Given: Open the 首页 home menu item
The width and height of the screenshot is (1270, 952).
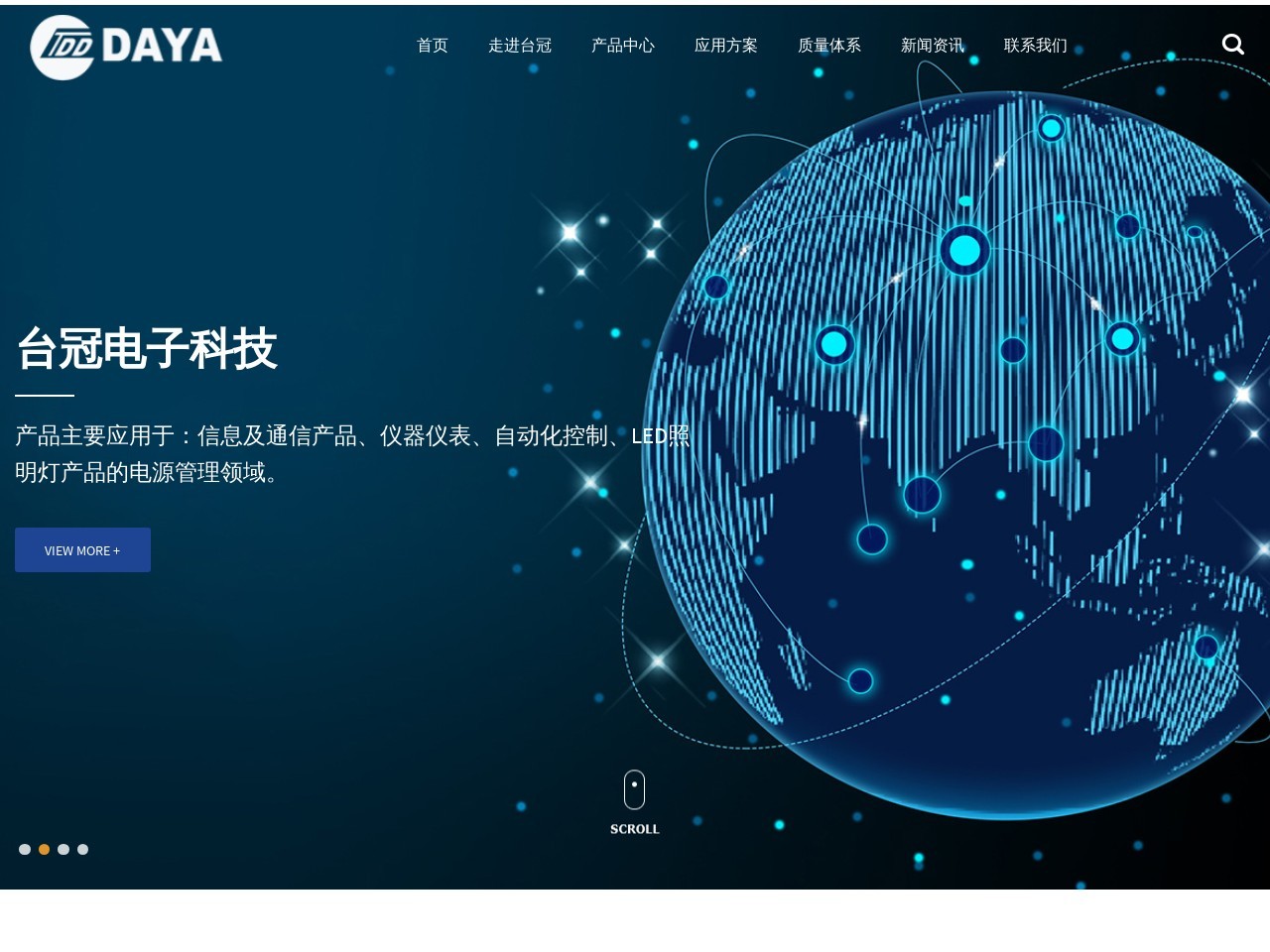Looking at the screenshot, I should 432,45.
